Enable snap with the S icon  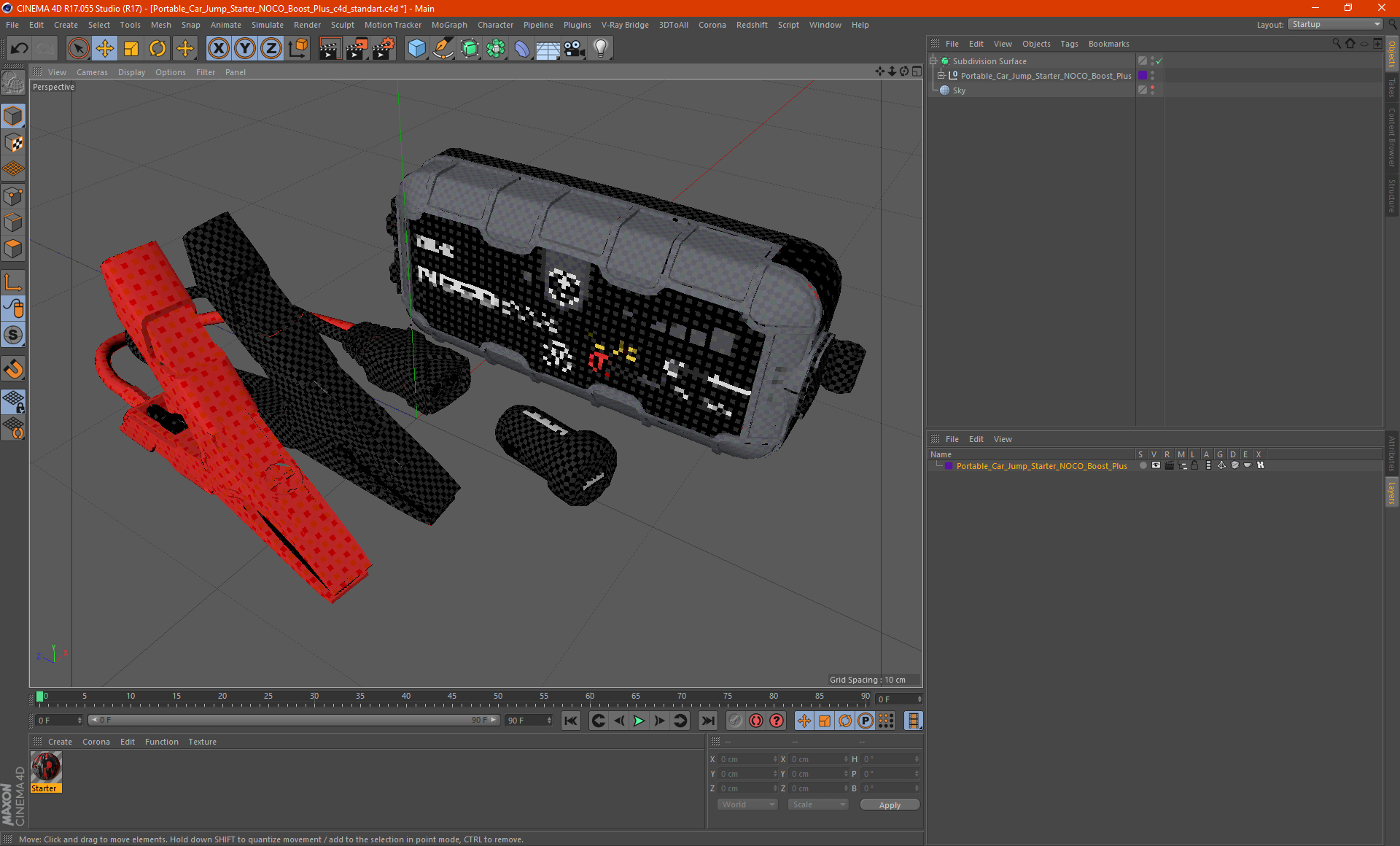click(13, 335)
